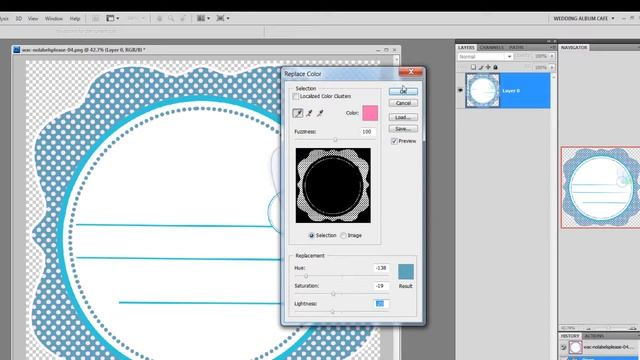Click the Saturation slider handle
Screen dimensions: 640x360
click(333, 294)
